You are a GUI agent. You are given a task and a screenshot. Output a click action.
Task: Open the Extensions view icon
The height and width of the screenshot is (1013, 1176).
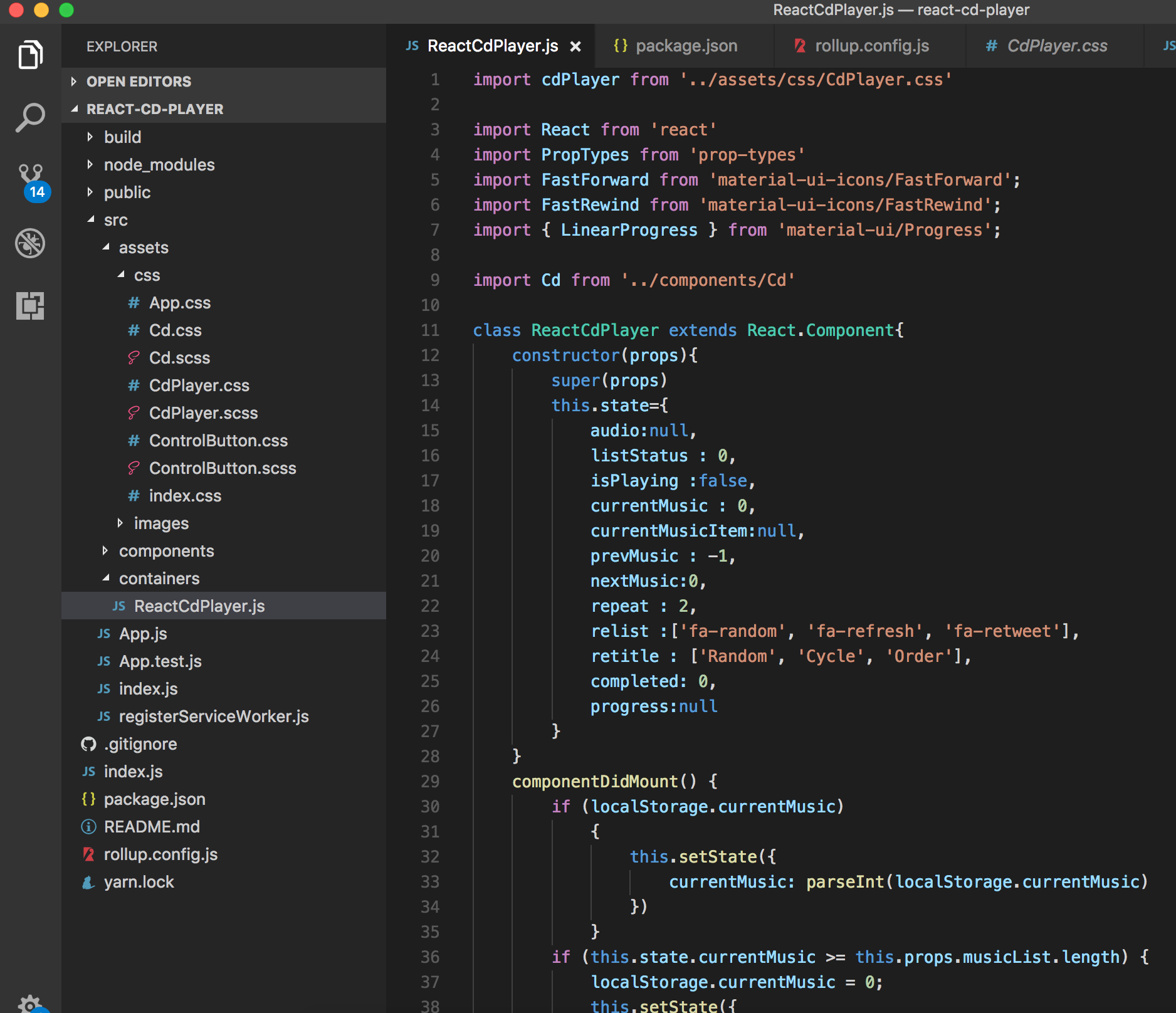tap(30, 306)
